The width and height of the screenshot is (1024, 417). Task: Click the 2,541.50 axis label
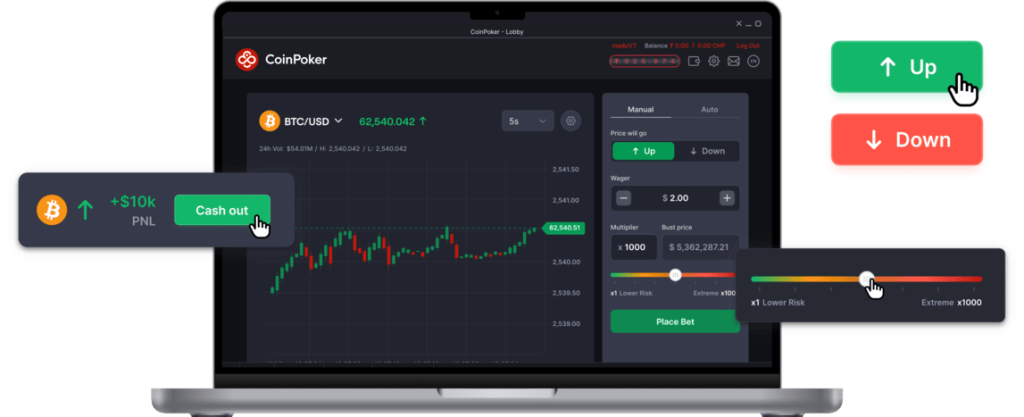point(566,169)
